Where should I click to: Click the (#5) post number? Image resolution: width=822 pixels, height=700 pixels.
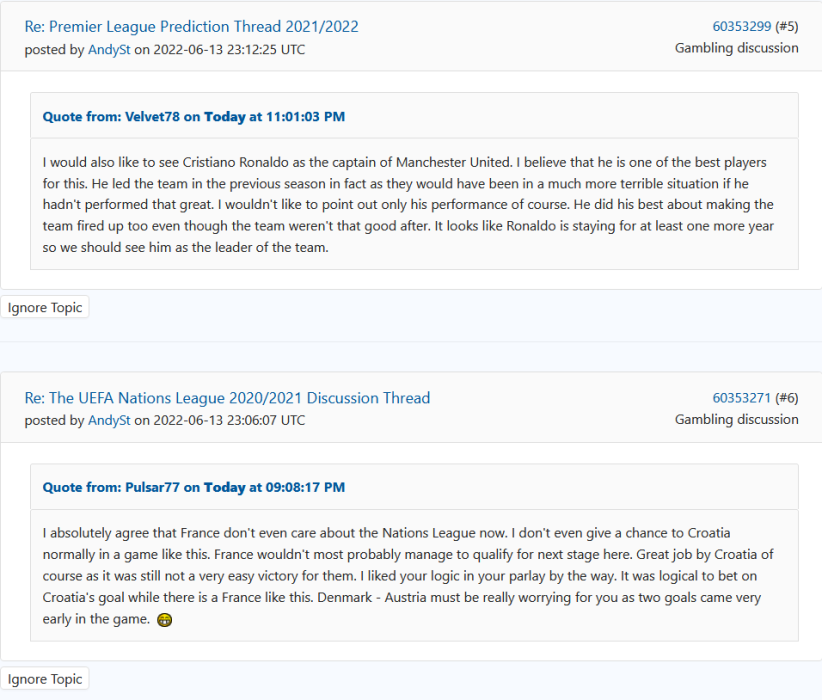click(x=787, y=27)
